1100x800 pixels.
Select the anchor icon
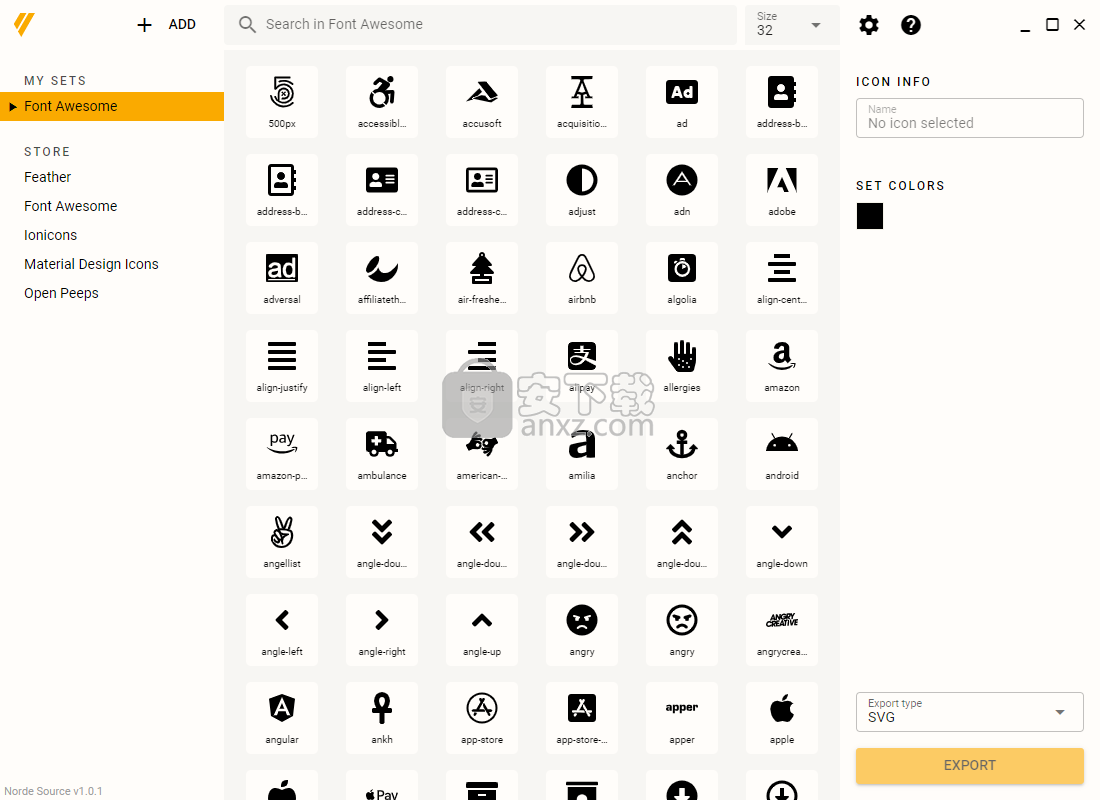tap(682, 454)
